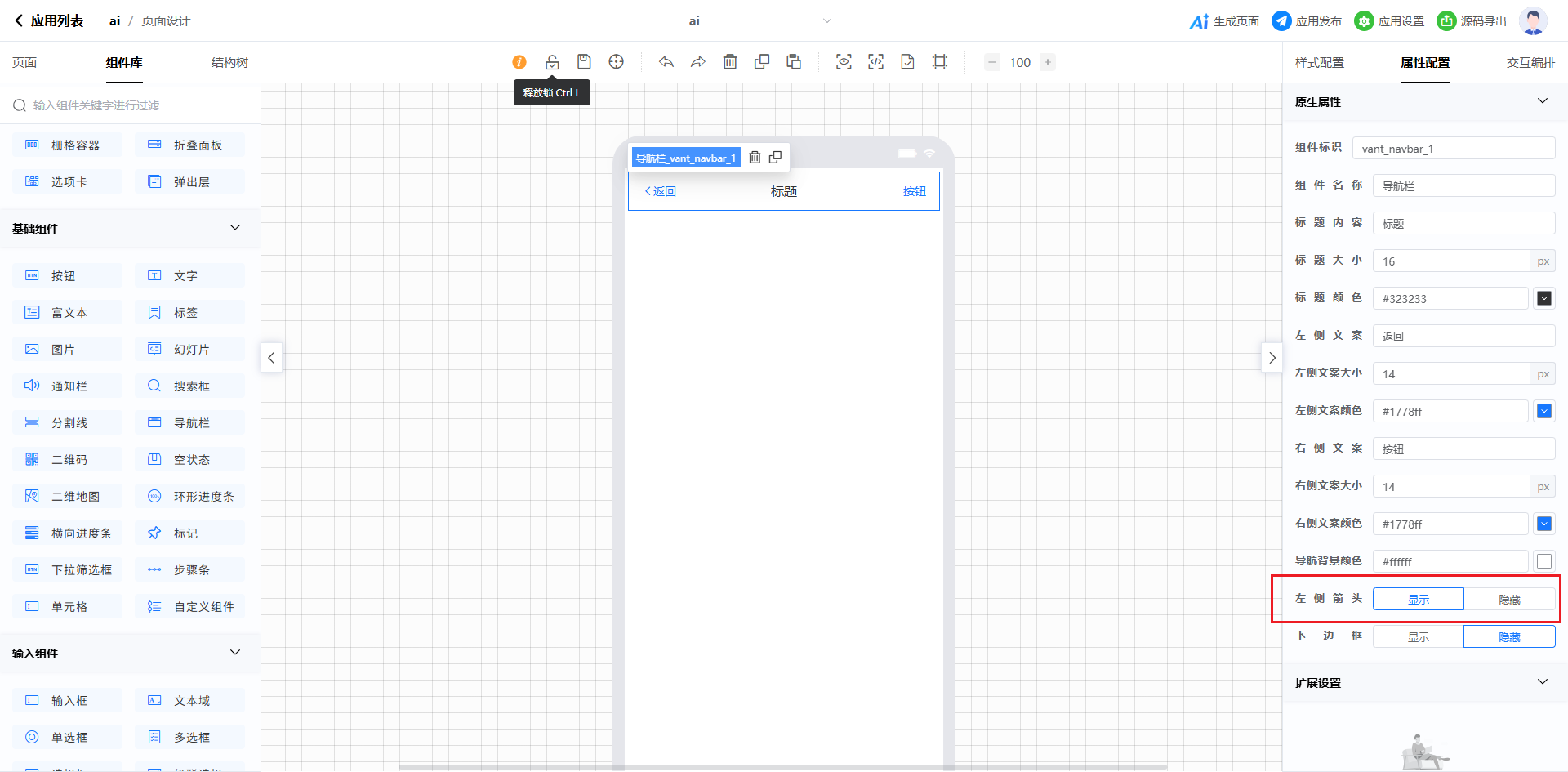Open page preview with the eye icon
Image resolution: width=1568 pixels, height=772 pixels.
point(844,62)
